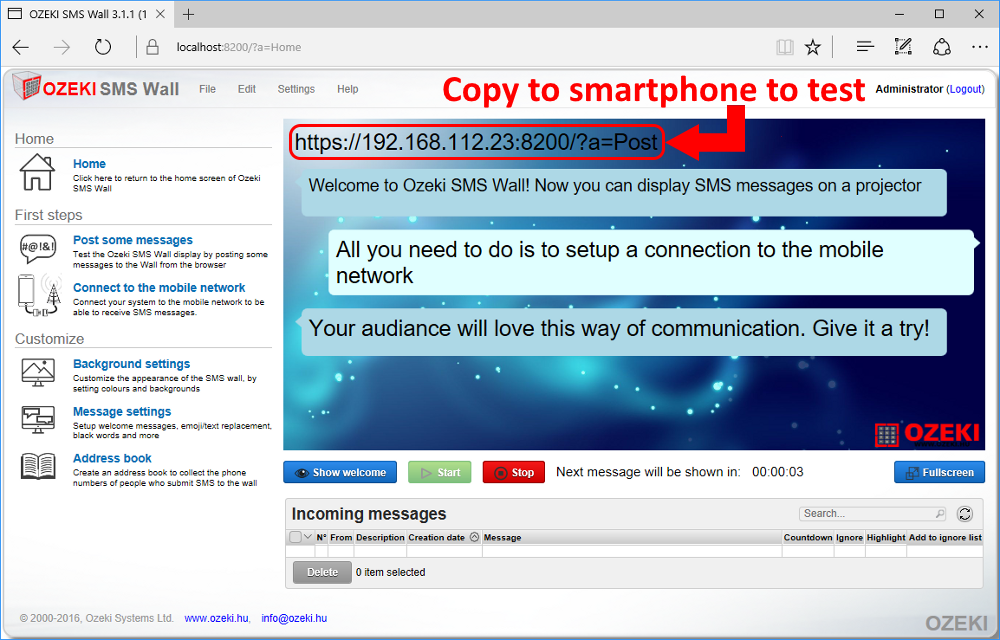Open the browser Hub icon
Screen dimensions: 1000x640
[x=865, y=47]
